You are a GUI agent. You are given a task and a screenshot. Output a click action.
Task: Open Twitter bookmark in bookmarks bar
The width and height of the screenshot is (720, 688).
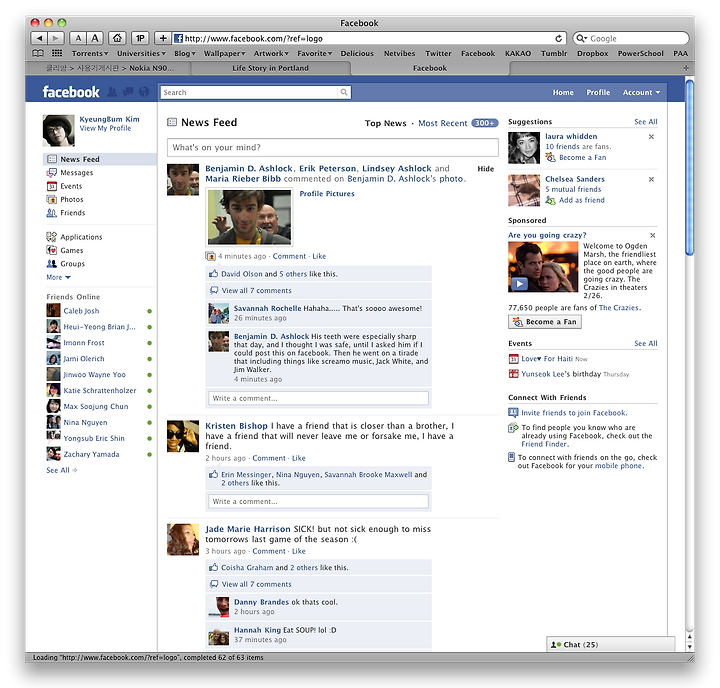(438, 53)
